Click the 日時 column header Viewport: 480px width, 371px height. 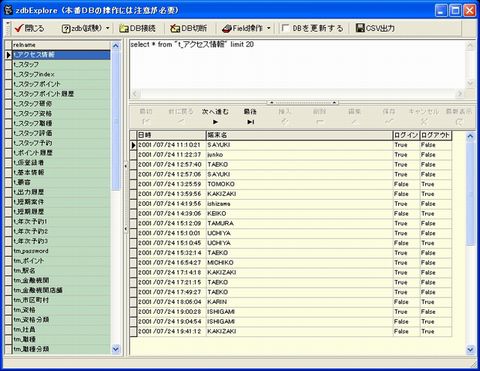tap(172, 135)
